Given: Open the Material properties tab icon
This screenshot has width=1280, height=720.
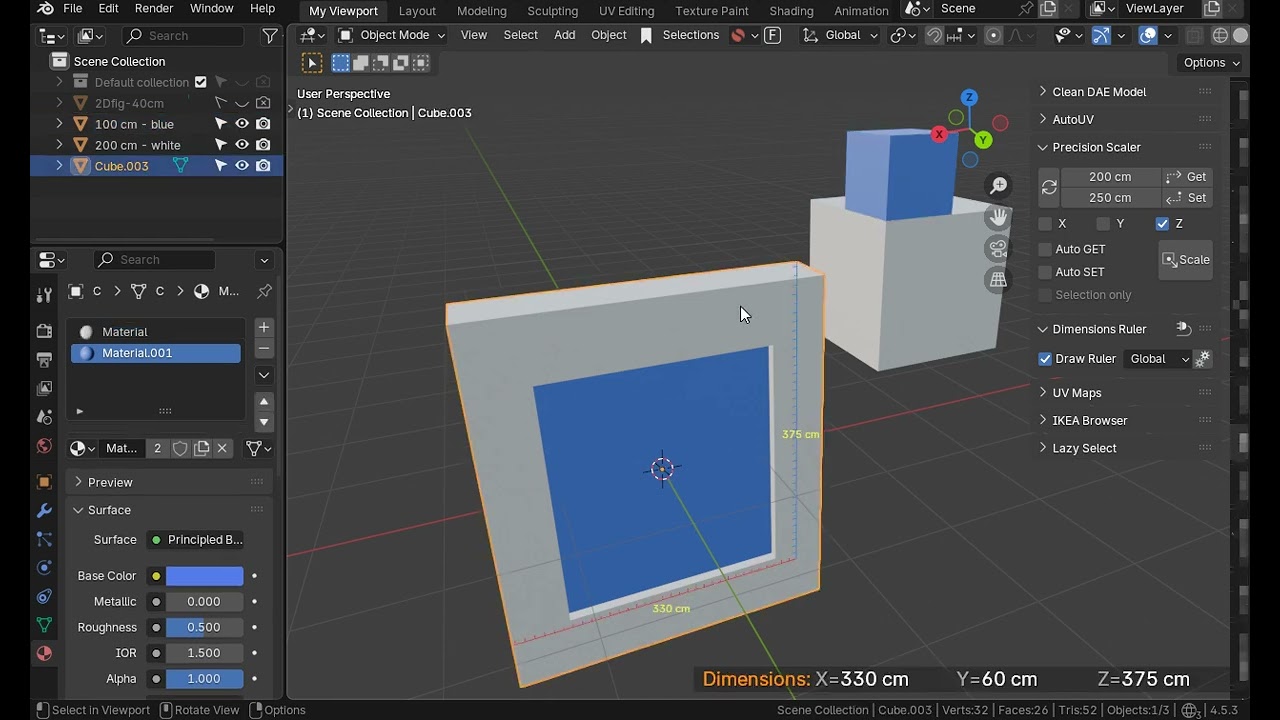Looking at the screenshot, I should [44, 654].
